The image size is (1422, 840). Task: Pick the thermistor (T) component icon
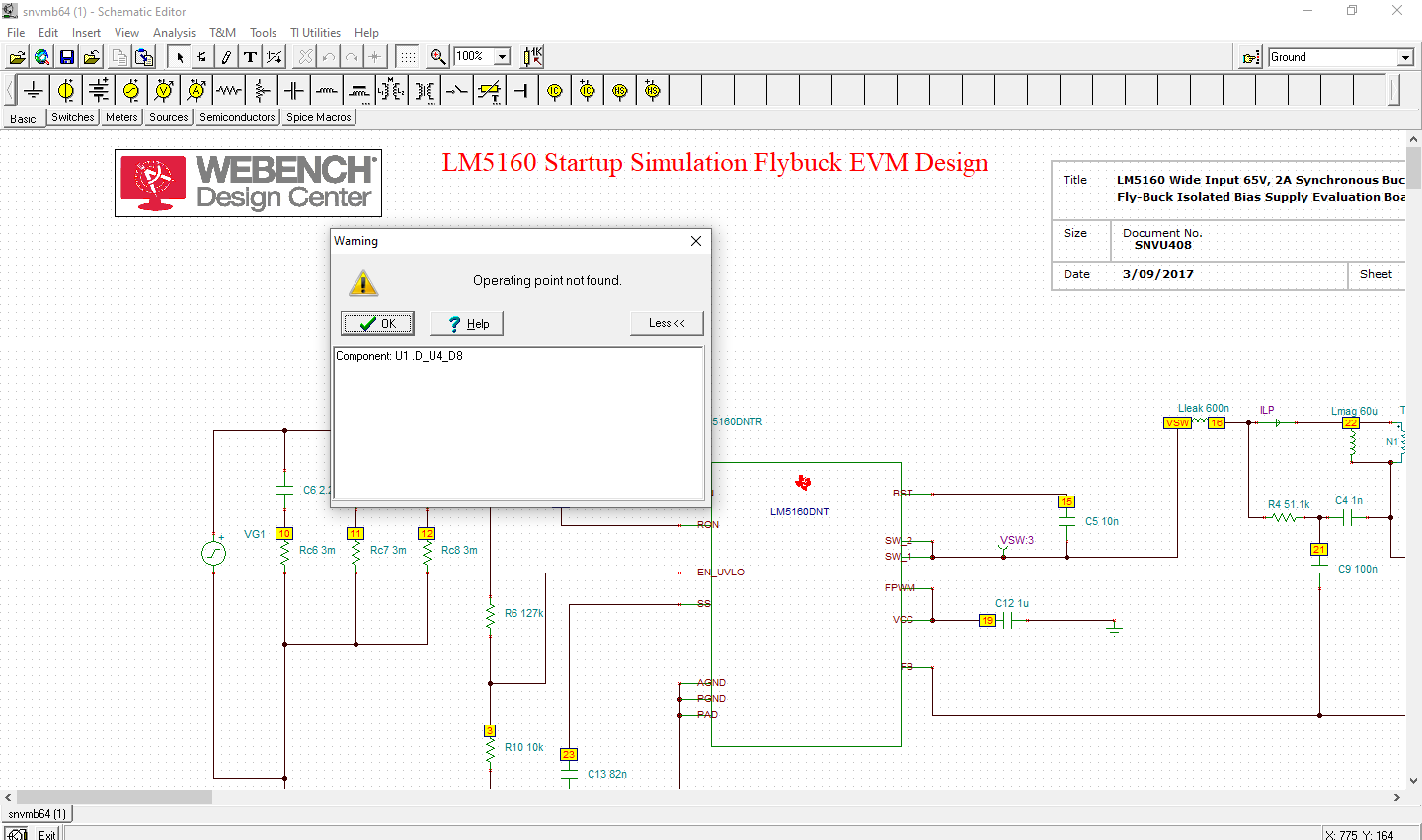click(490, 91)
